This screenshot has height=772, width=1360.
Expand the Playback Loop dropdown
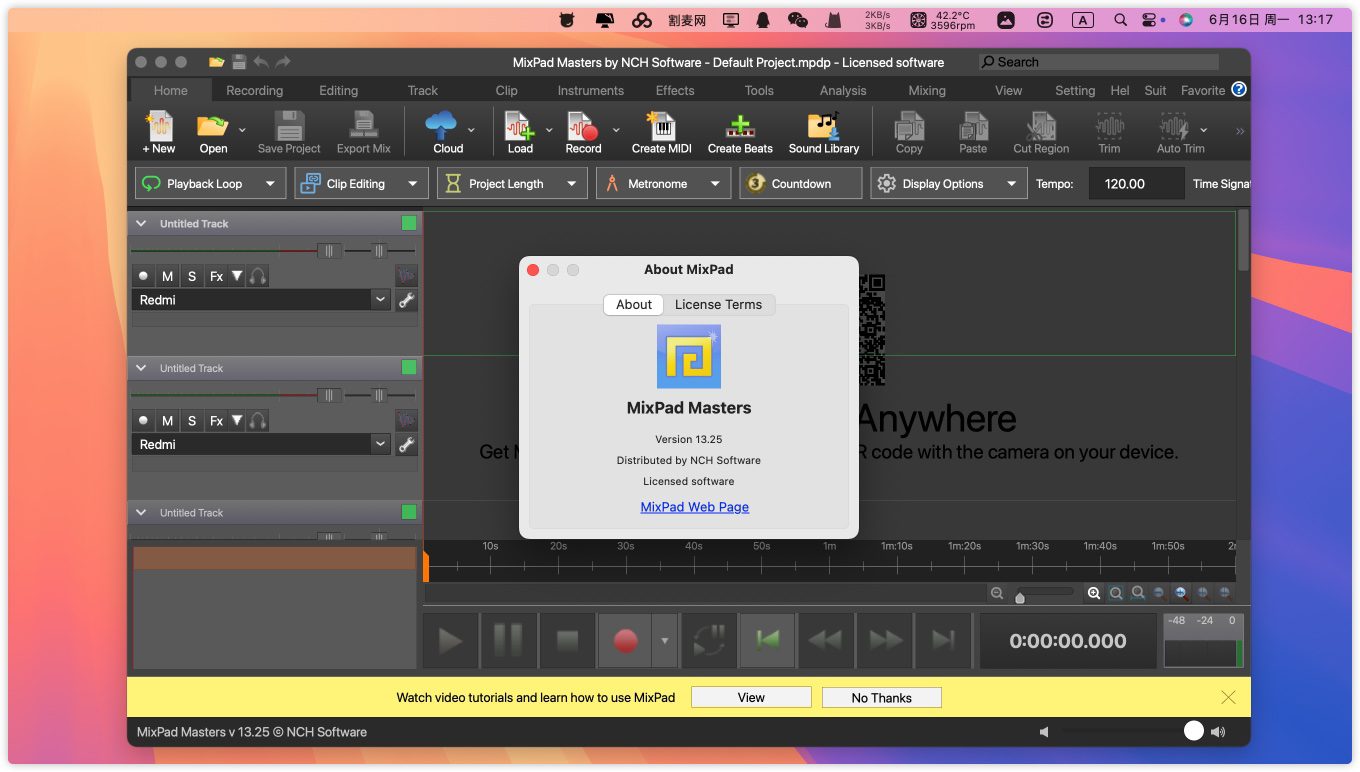(270, 184)
